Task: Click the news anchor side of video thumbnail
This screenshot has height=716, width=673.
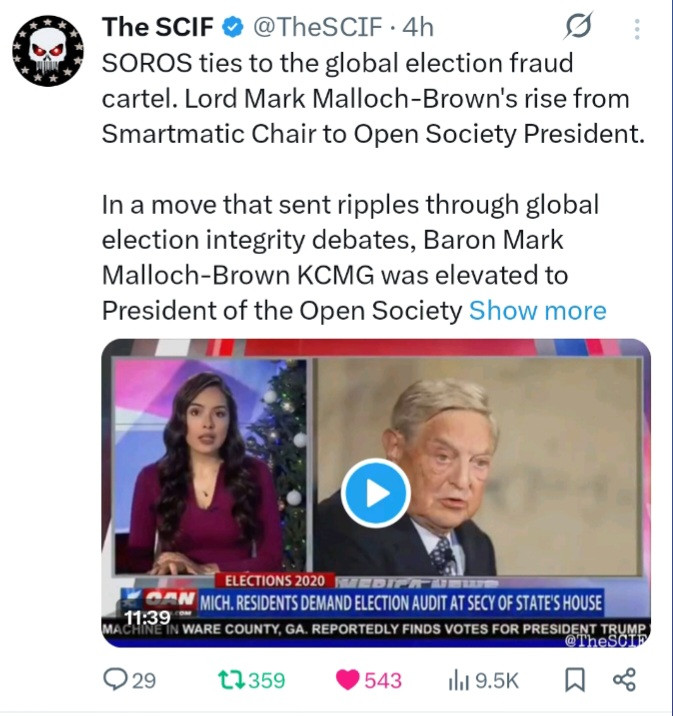Action: coord(210,466)
